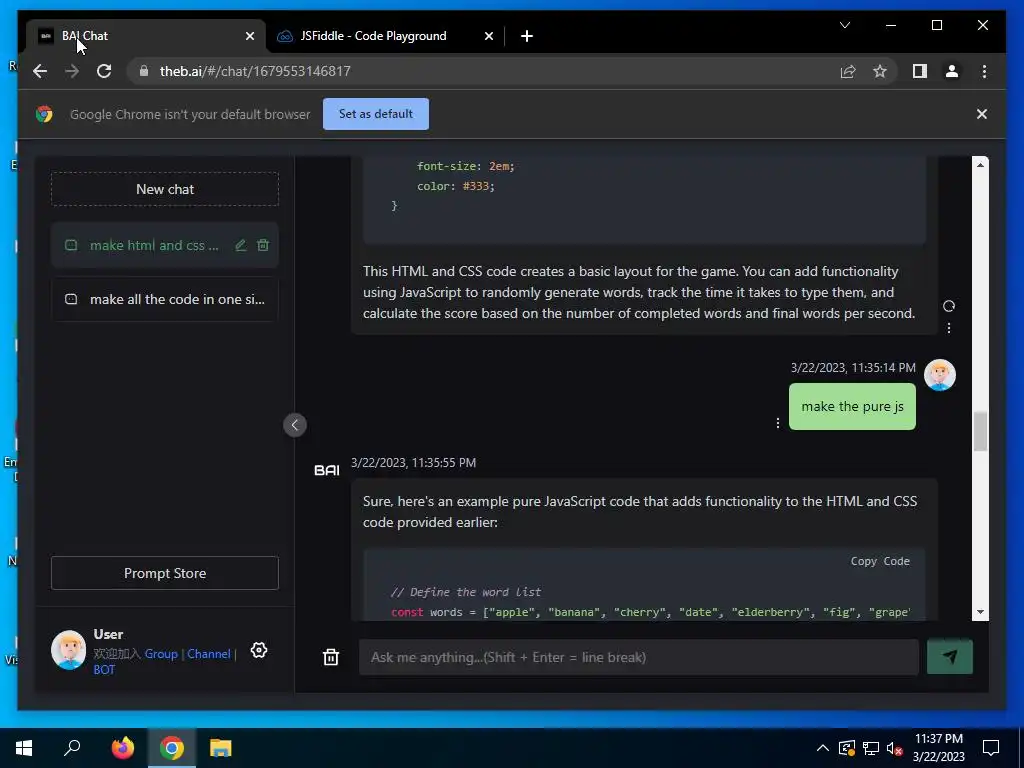
Task: Click the chat scrollbar up arrow
Action: click(980, 165)
